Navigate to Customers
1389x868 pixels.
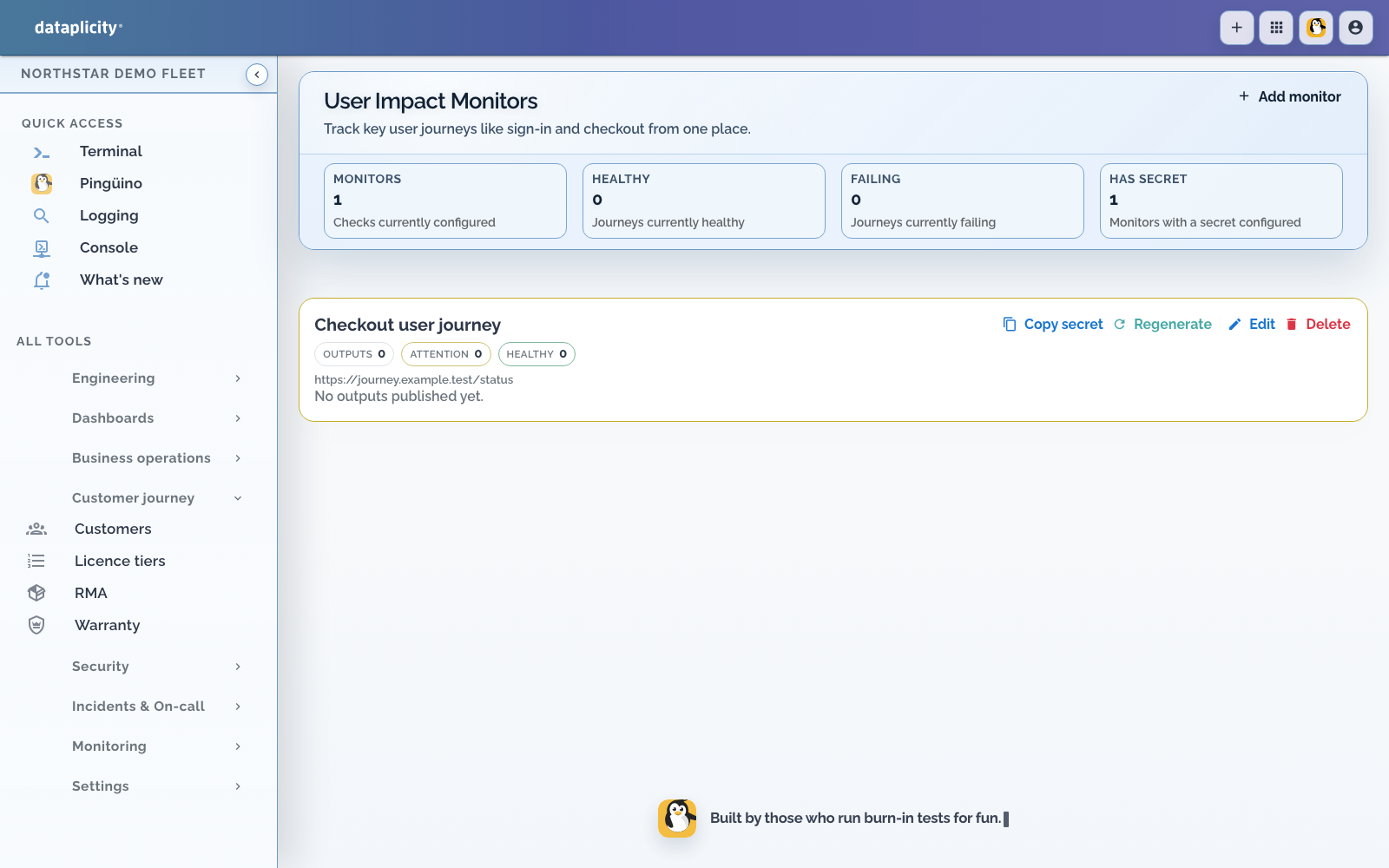[x=113, y=529]
